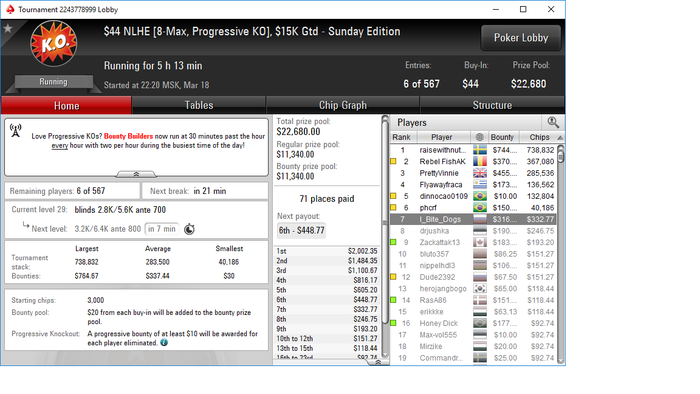Click flag icon for RasA86

coord(480,300)
